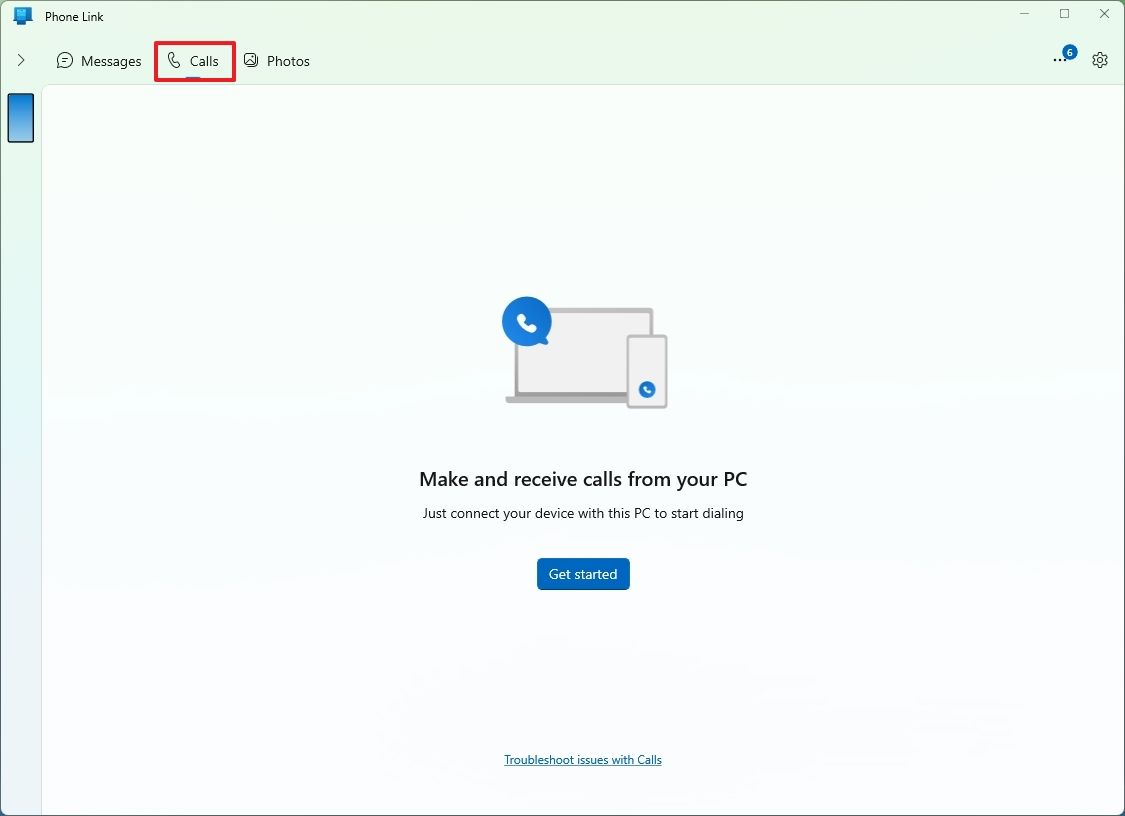
Task: Click the Make and receive calls heading
Action: [583, 479]
